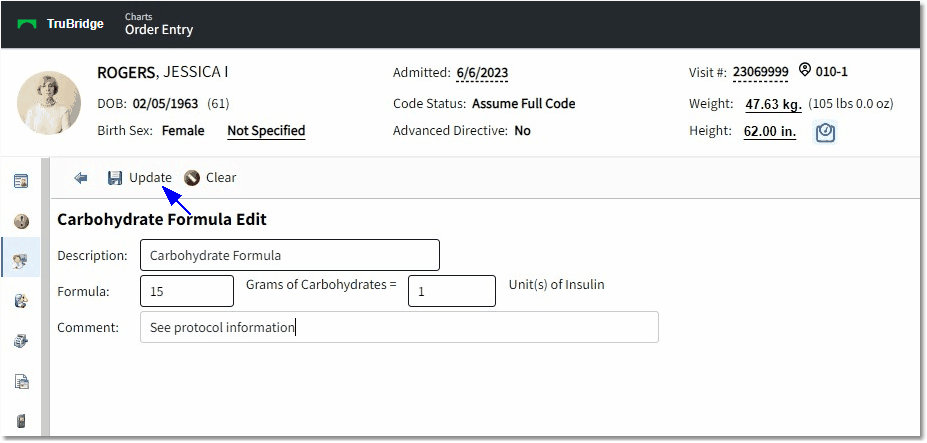Open the Visit number 23069999 link

[x=760, y=72]
